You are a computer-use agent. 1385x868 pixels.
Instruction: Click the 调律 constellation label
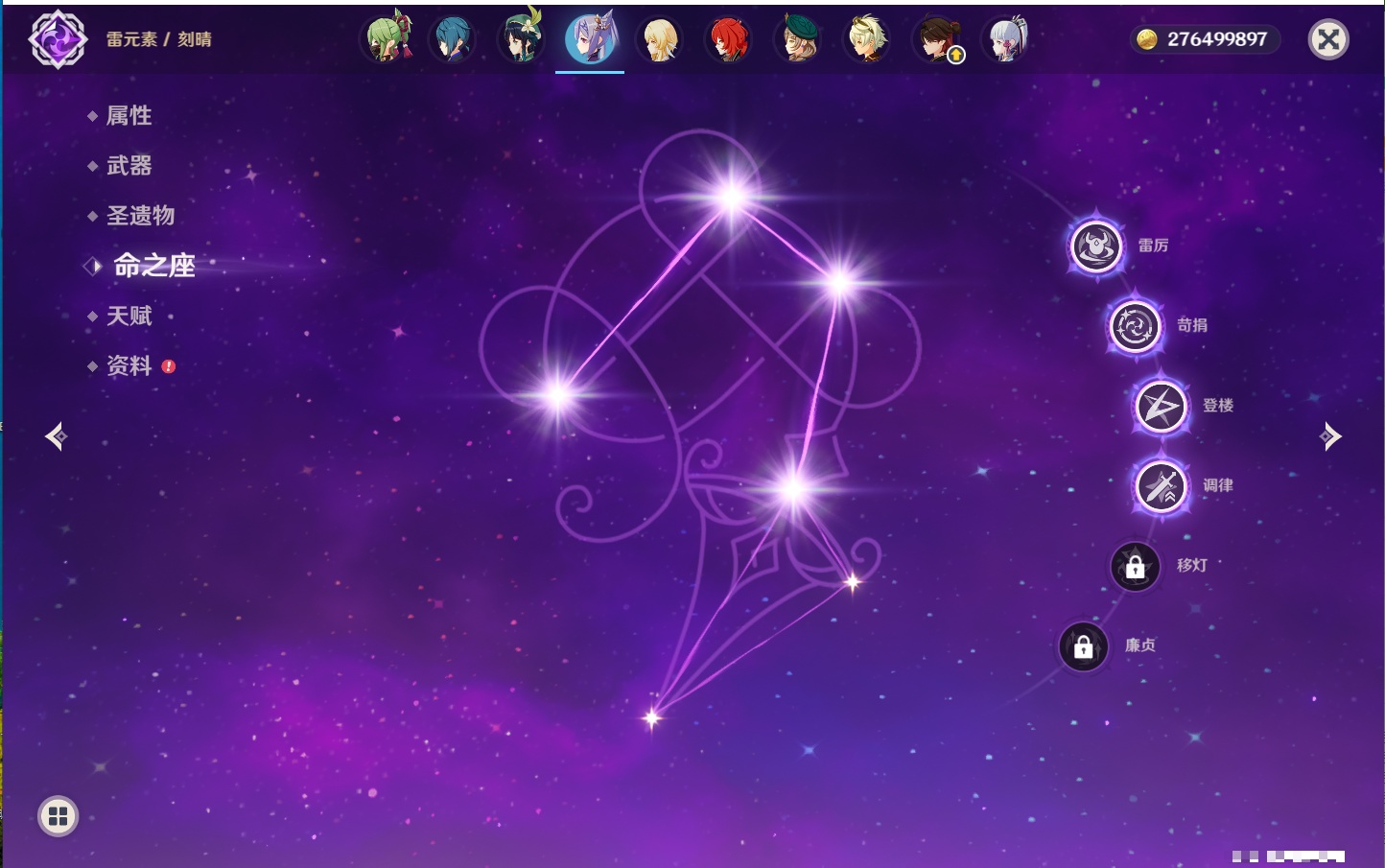click(1218, 485)
